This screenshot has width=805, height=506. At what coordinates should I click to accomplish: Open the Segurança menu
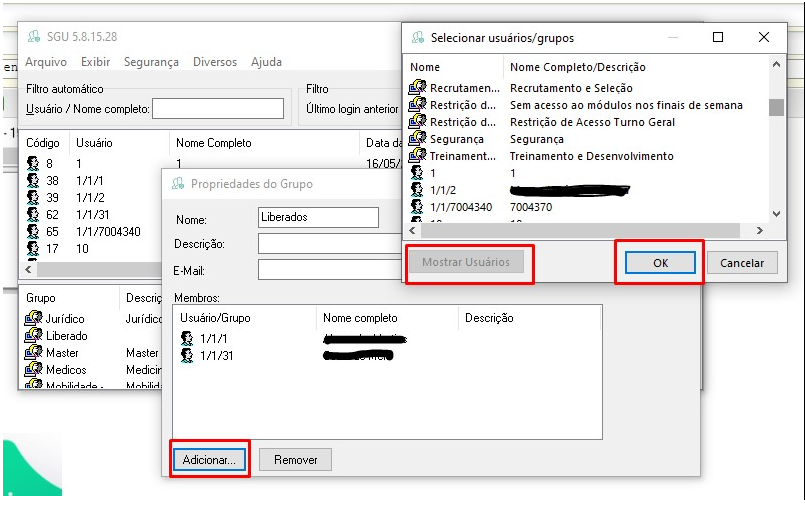(x=151, y=62)
